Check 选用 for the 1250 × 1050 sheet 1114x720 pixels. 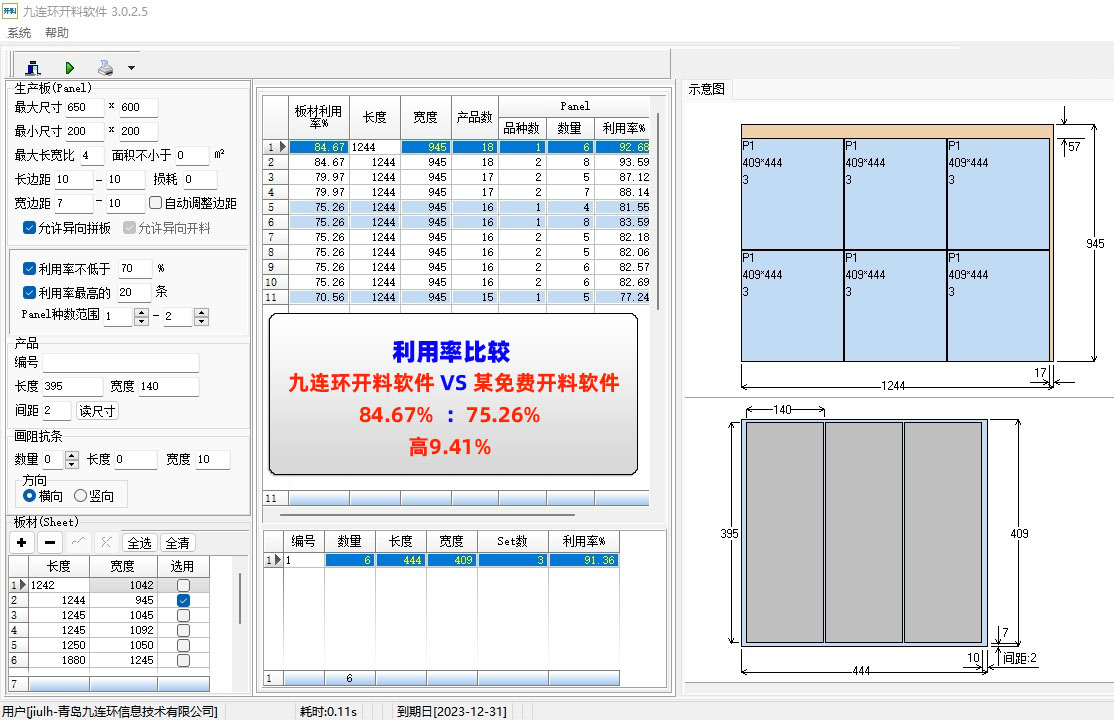183,645
